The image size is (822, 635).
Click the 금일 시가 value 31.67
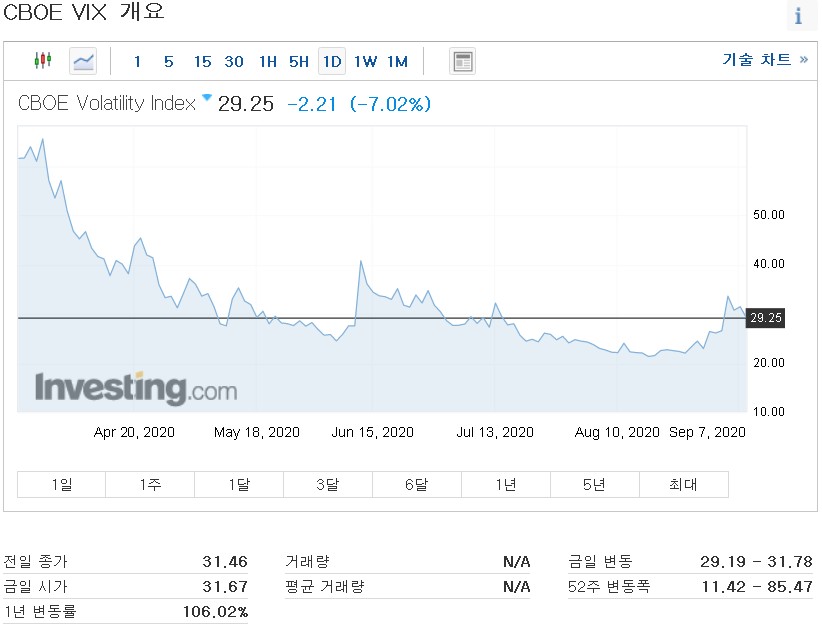[x=225, y=586]
